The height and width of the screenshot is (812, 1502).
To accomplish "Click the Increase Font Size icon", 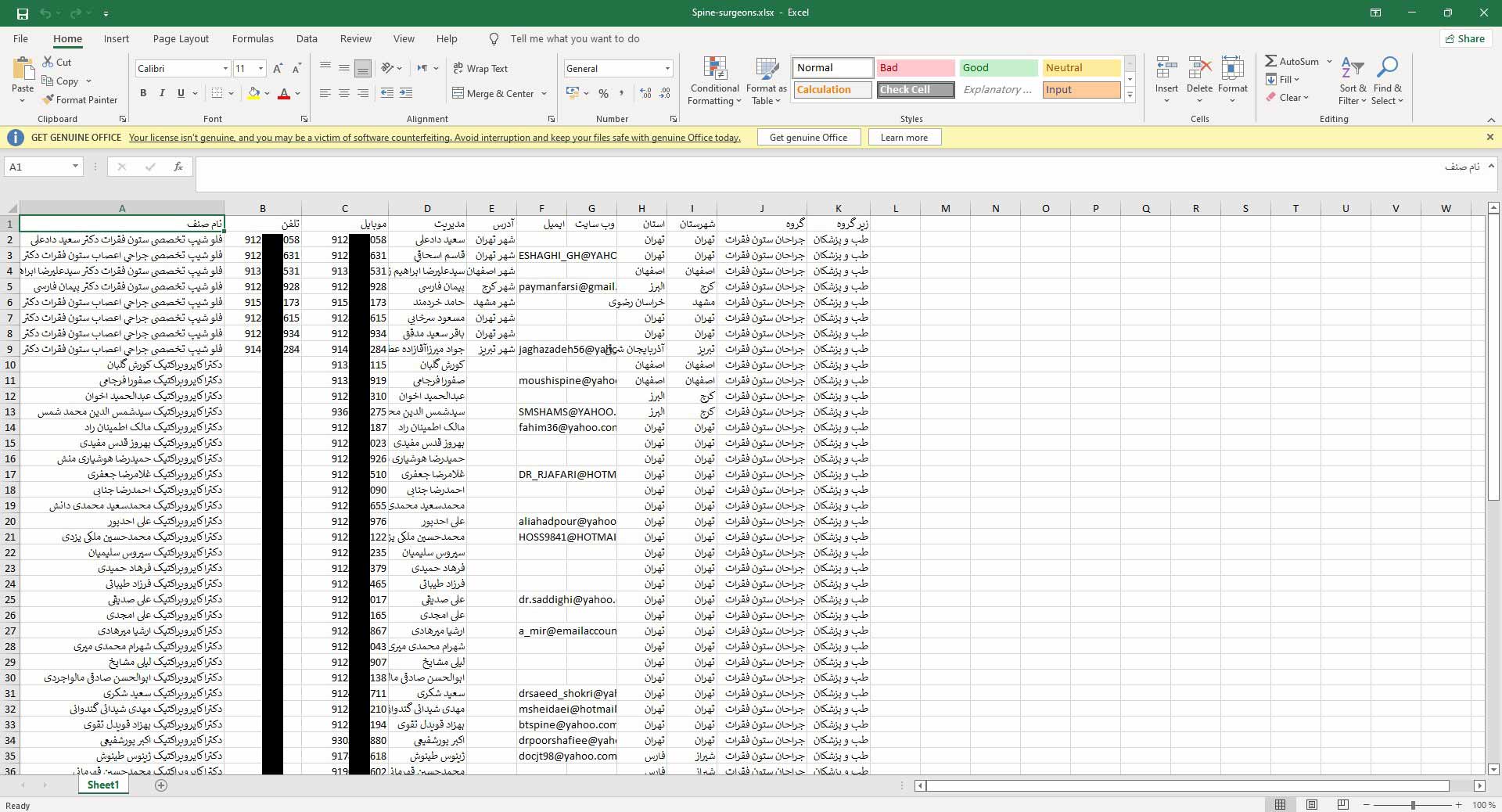I will click(x=278, y=69).
